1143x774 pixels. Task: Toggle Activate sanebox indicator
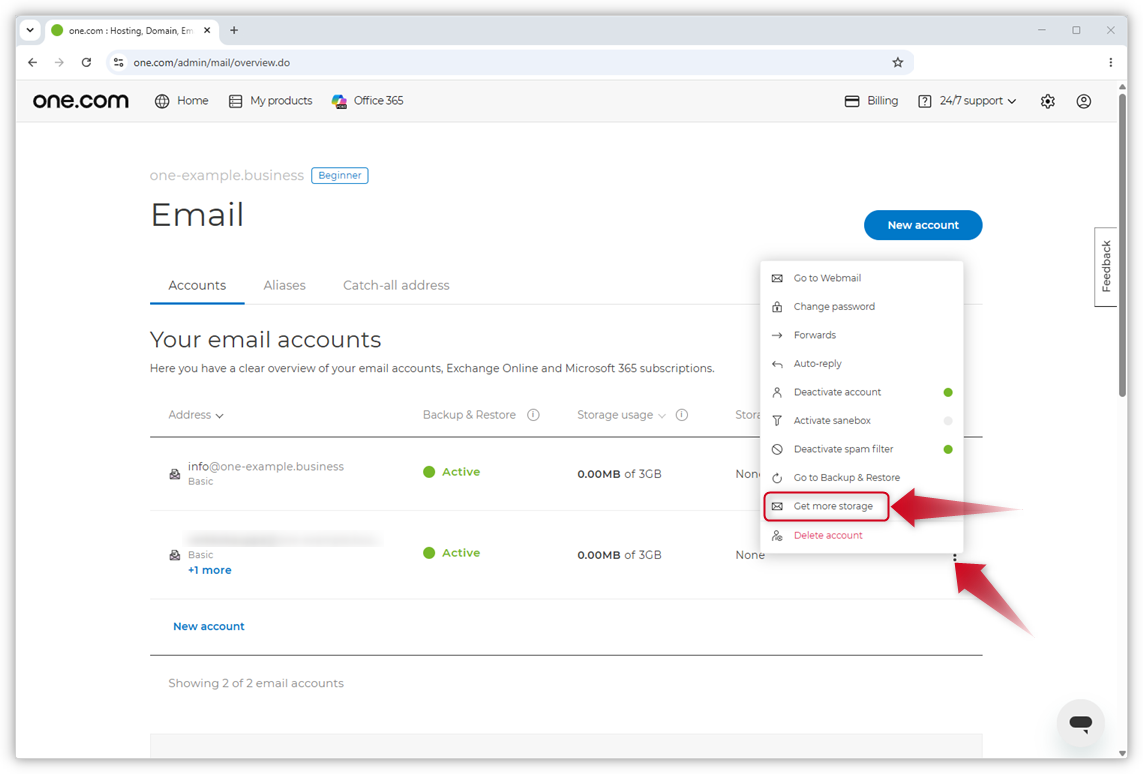tap(948, 421)
